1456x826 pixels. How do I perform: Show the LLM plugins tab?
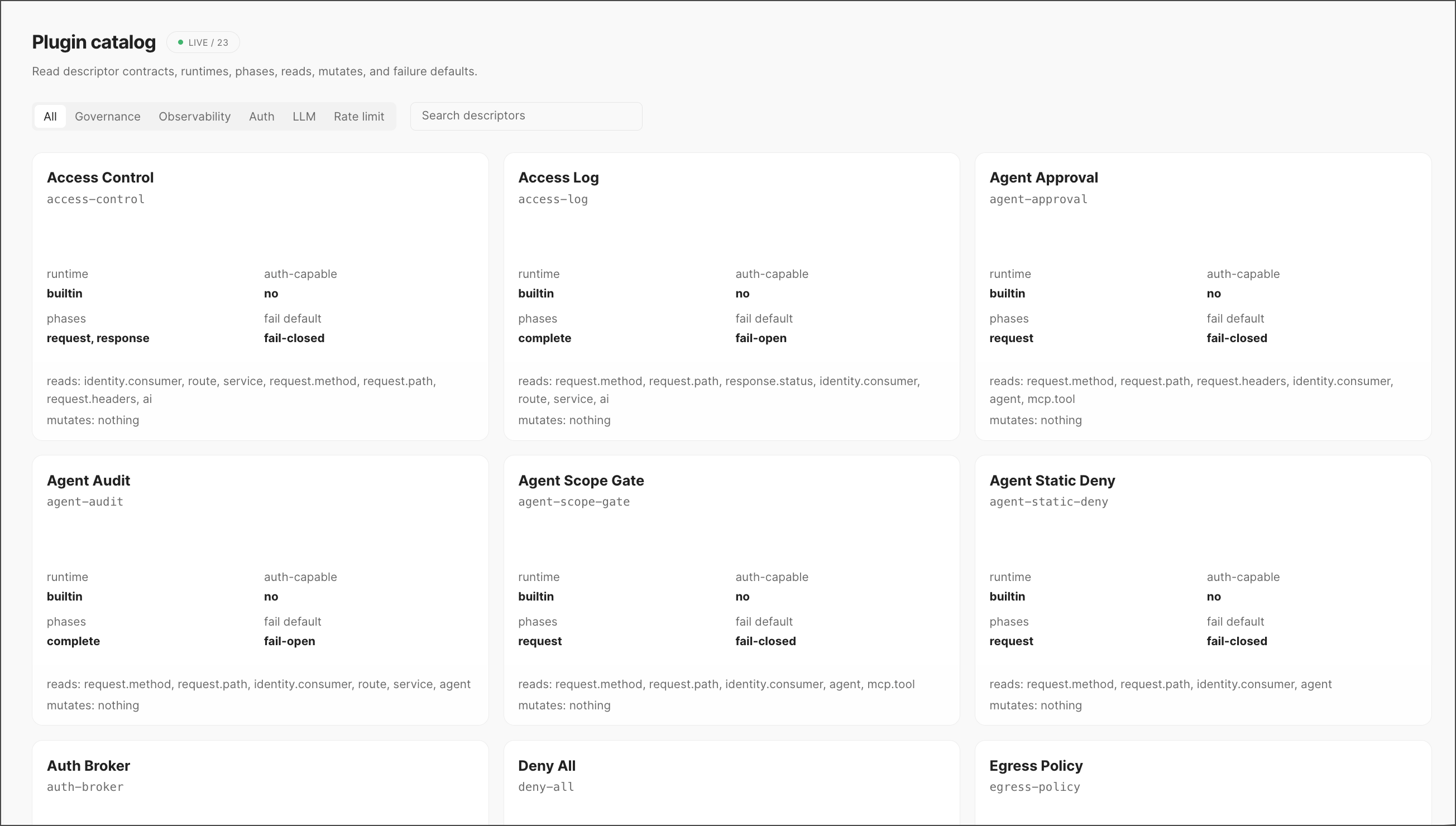pos(304,116)
